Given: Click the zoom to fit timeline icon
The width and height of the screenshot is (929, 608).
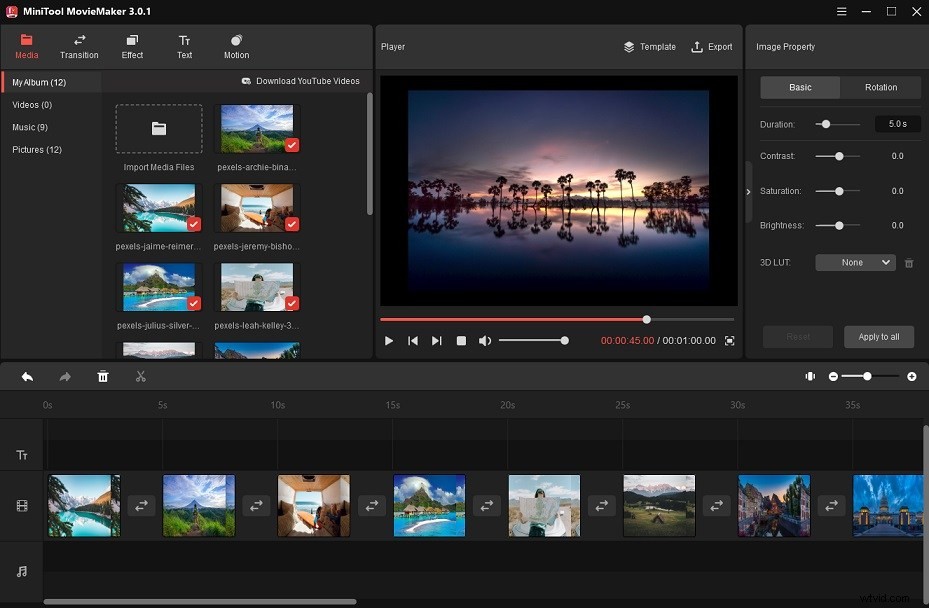Looking at the screenshot, I should coord(810,376).
